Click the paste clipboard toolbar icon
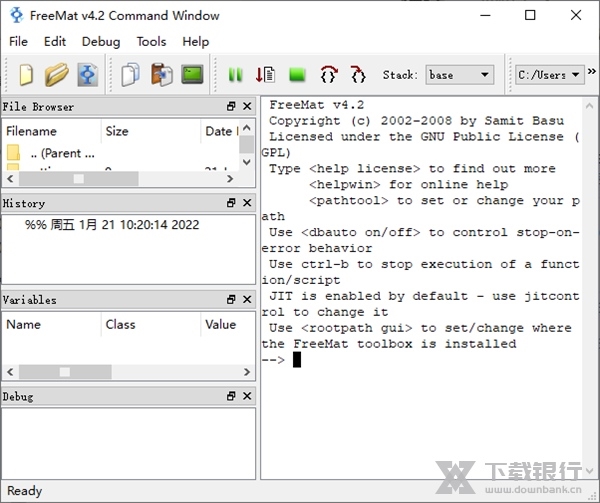 [161, 75]
